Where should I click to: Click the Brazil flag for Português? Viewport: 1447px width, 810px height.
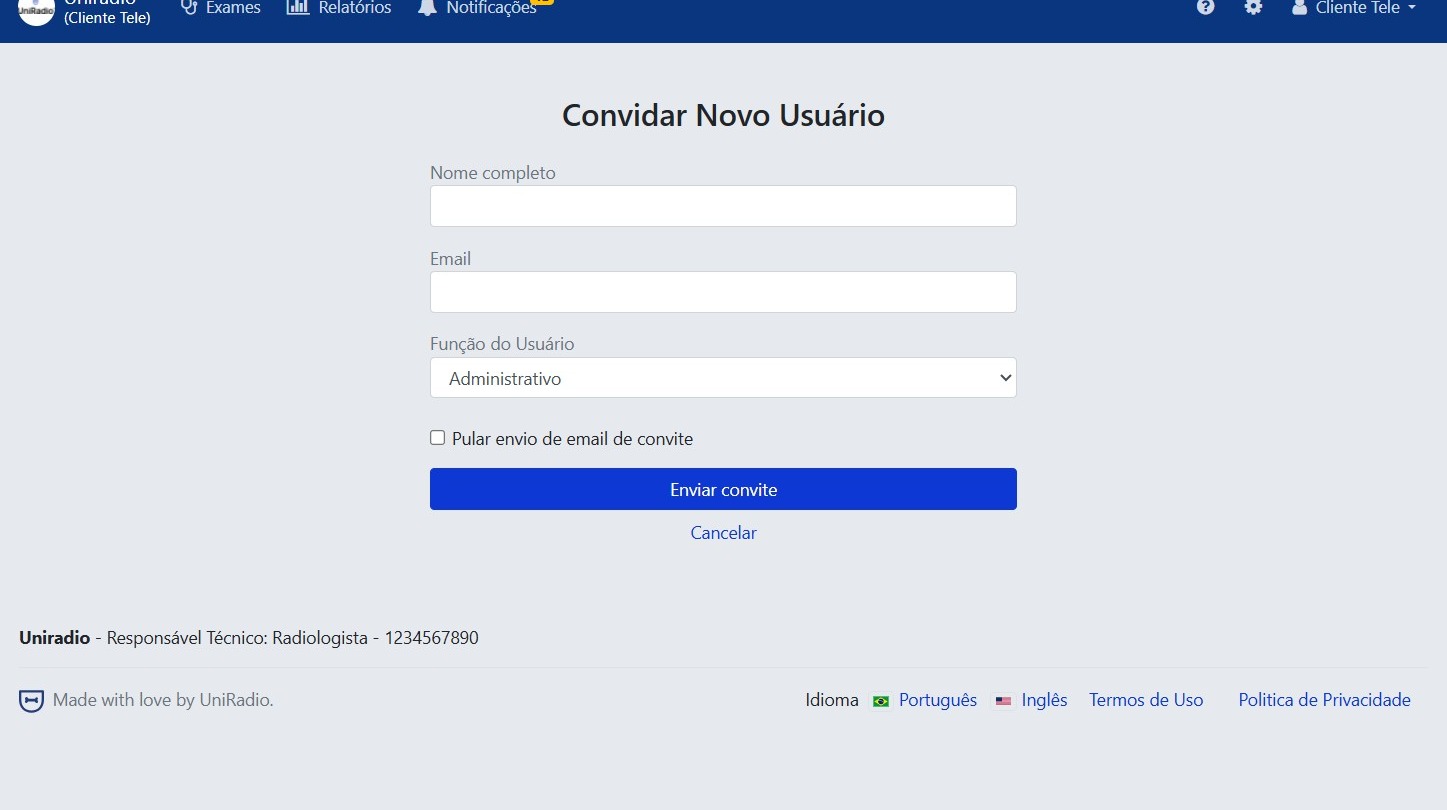[x=880, y=701]
